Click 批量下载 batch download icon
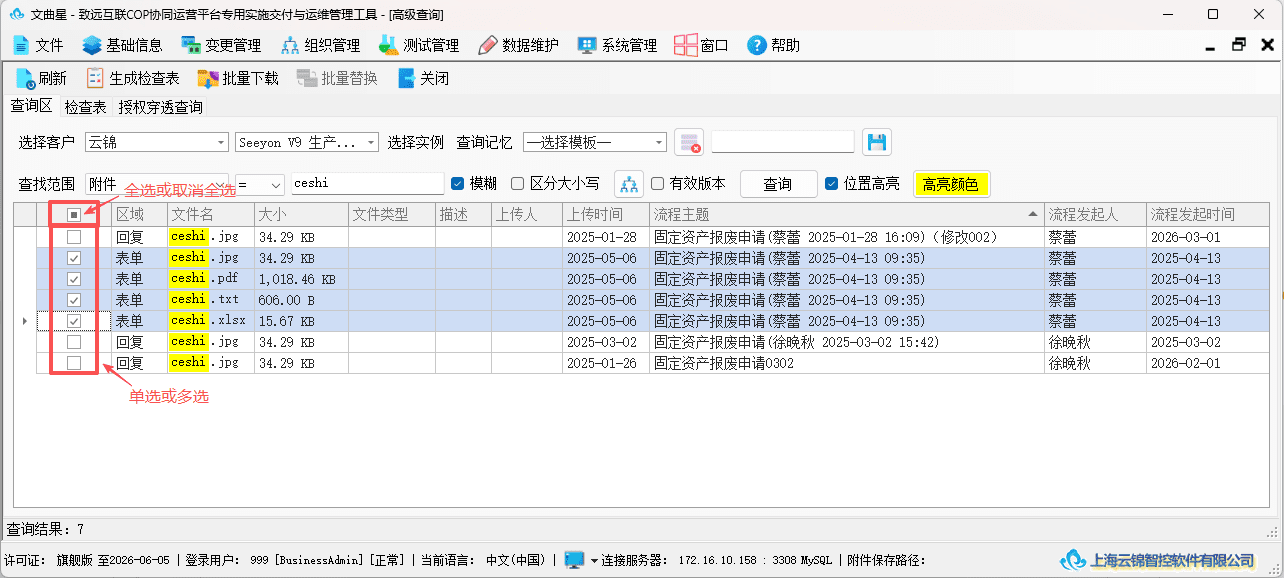1284x578 pixels. 208,78
